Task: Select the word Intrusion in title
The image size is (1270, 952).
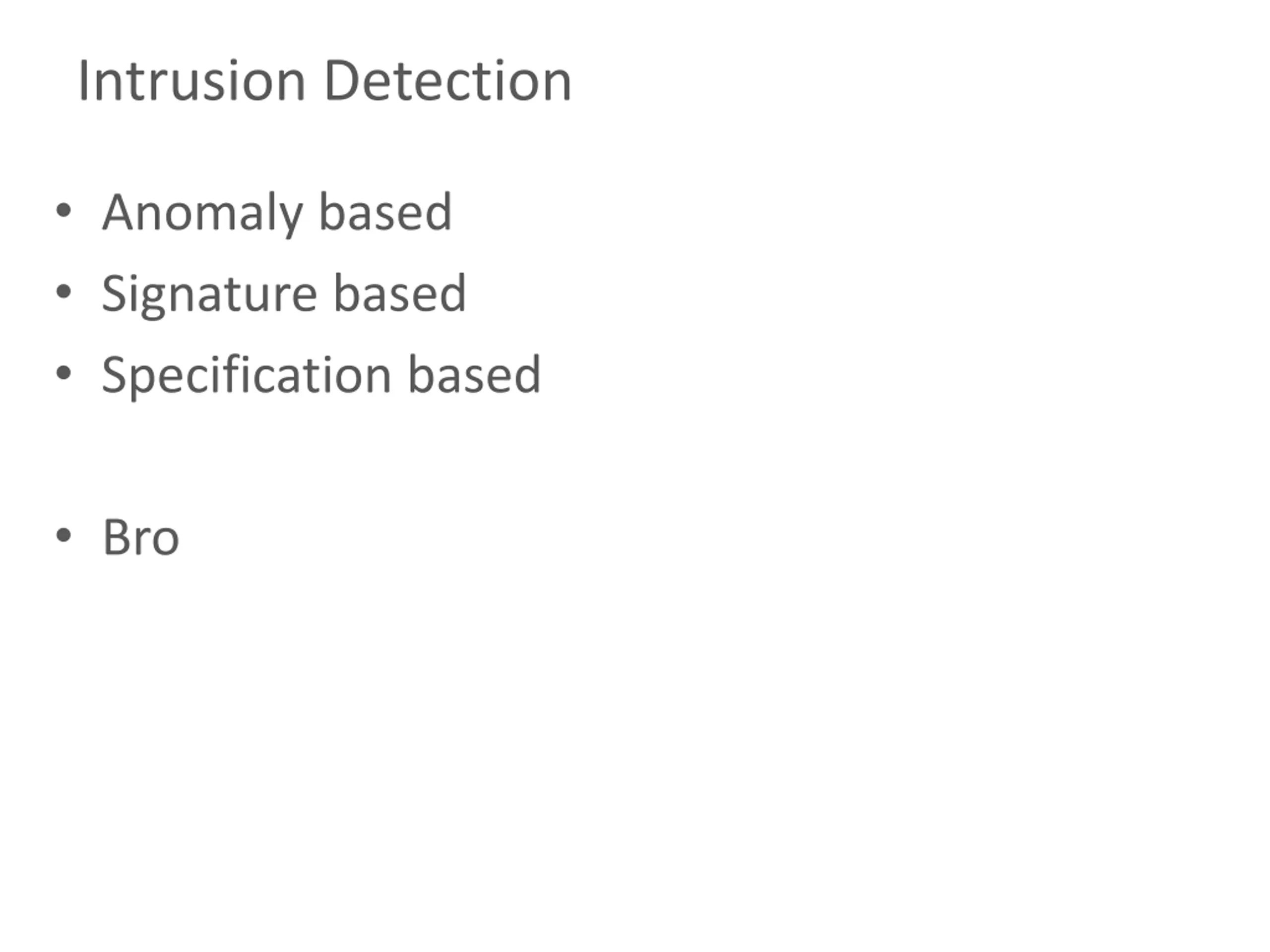Action: point(192,81)
